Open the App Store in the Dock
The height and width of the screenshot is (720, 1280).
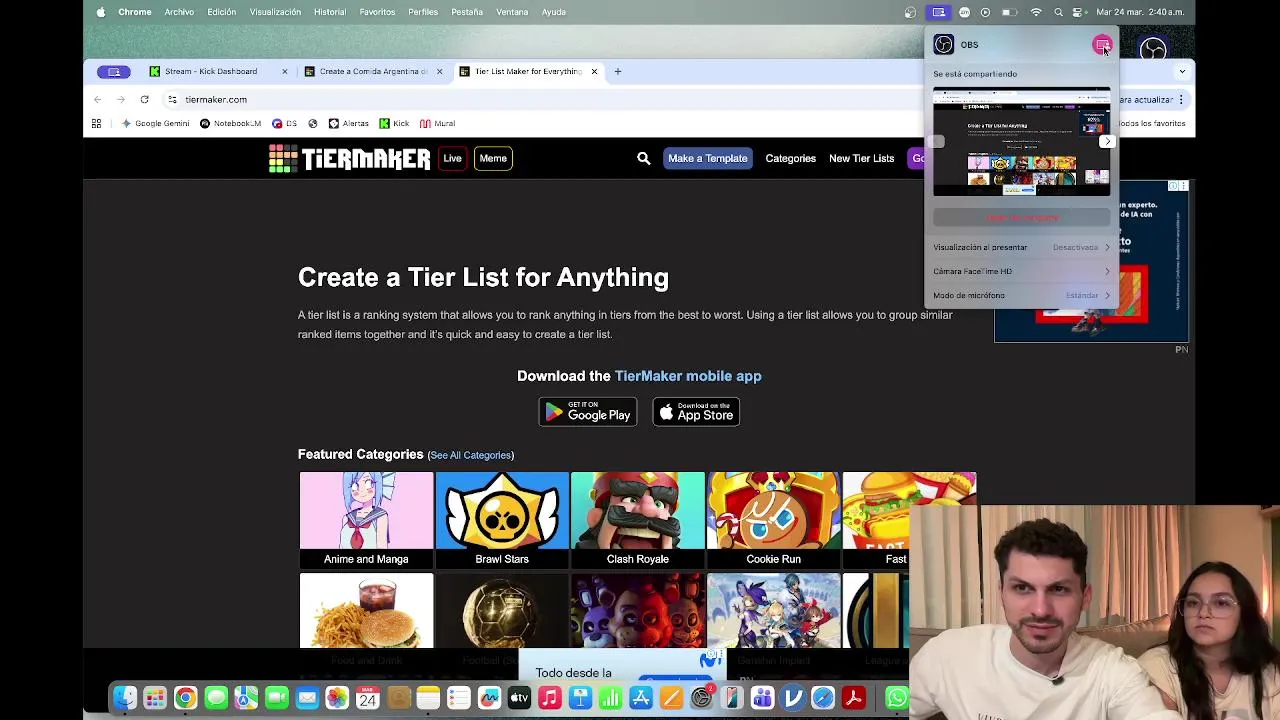point(641,698)
